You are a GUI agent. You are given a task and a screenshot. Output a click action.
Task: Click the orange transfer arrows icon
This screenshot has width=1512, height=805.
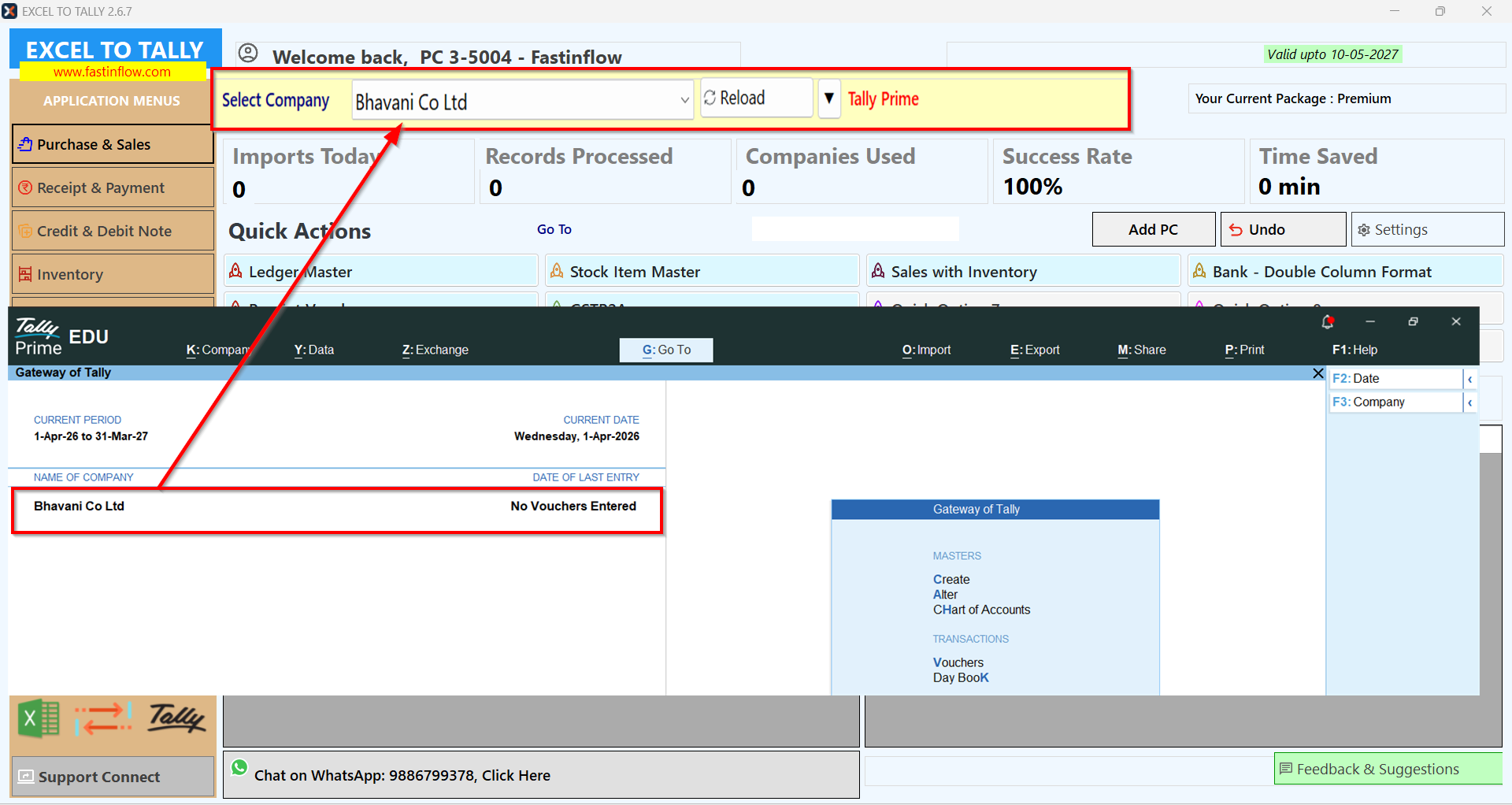(x=103, y=718)
